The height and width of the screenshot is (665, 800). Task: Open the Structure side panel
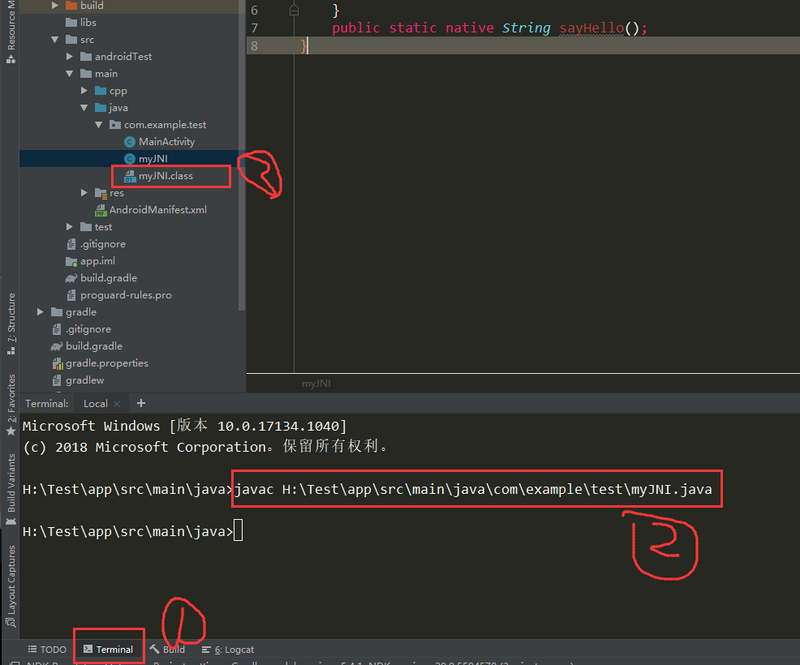[11, 324]
